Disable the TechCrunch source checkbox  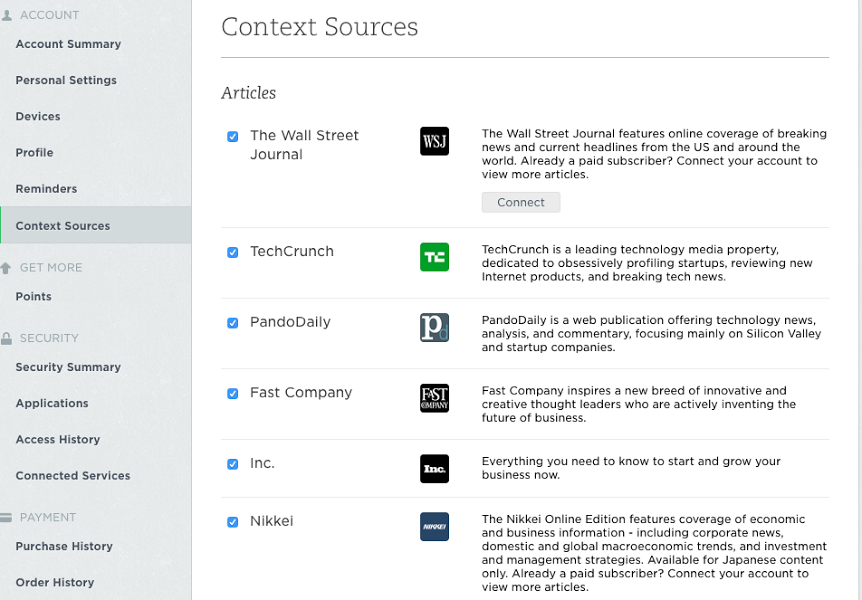[233, 252]
